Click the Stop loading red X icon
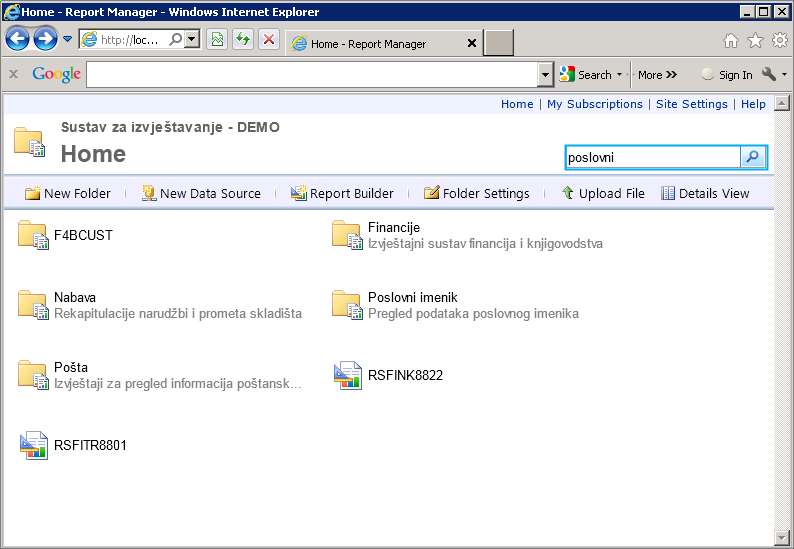The image size is (794, 549). click(x=268, y=39)
